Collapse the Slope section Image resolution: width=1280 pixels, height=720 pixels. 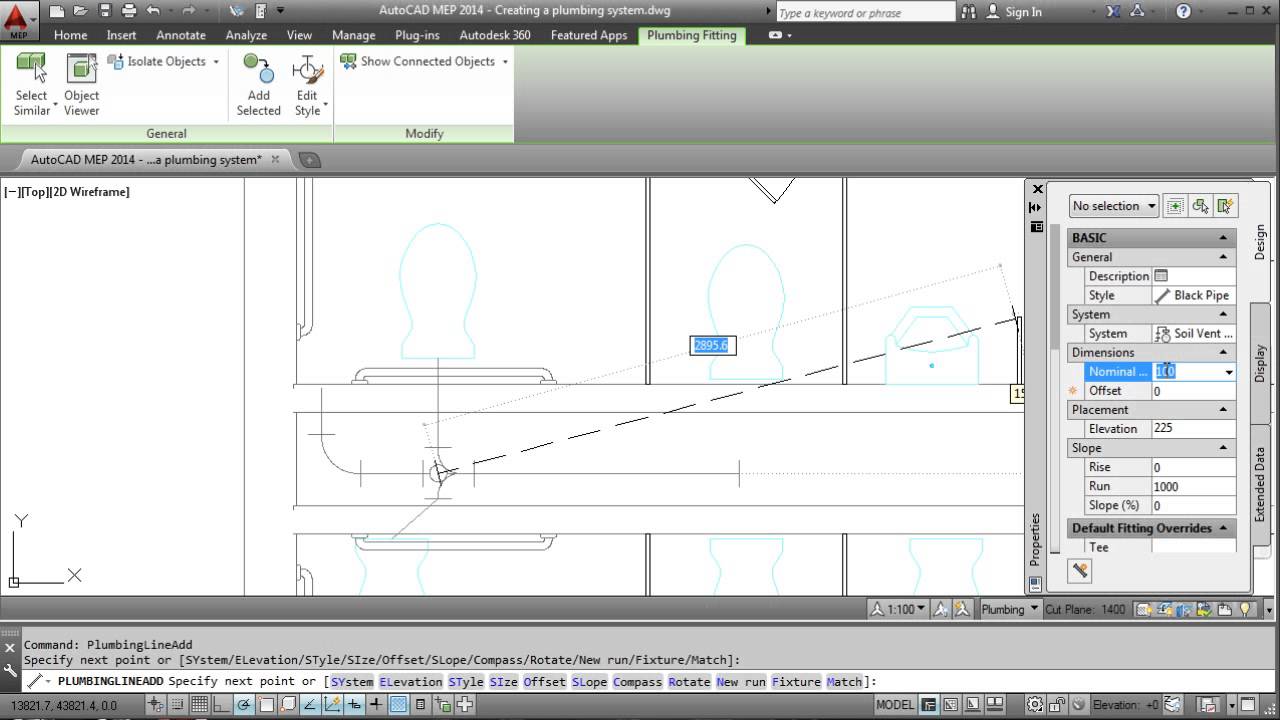pyautogui.click(x=1223, y=448)
